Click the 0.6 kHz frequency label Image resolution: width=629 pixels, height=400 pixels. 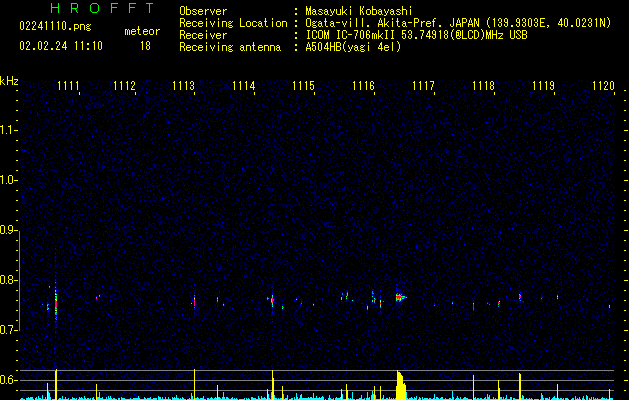coord(8,380)
